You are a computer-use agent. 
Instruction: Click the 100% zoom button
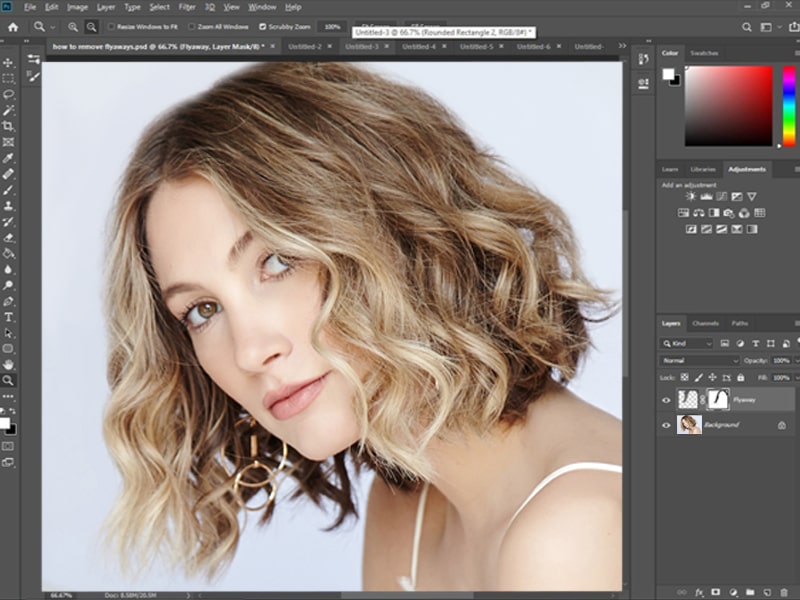coord(332,27)
